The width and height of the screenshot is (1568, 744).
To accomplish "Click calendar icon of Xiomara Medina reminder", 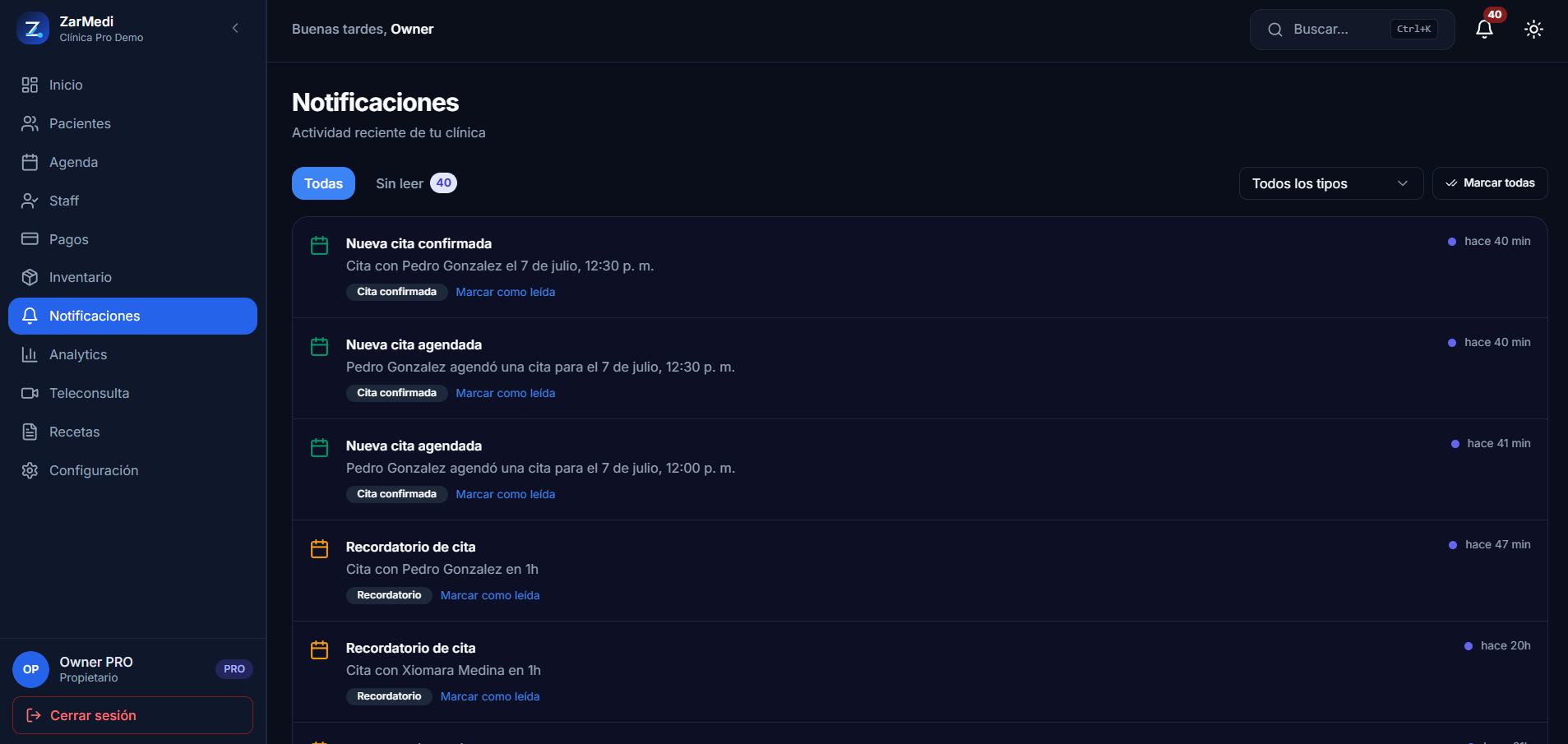I will (320, 649).
